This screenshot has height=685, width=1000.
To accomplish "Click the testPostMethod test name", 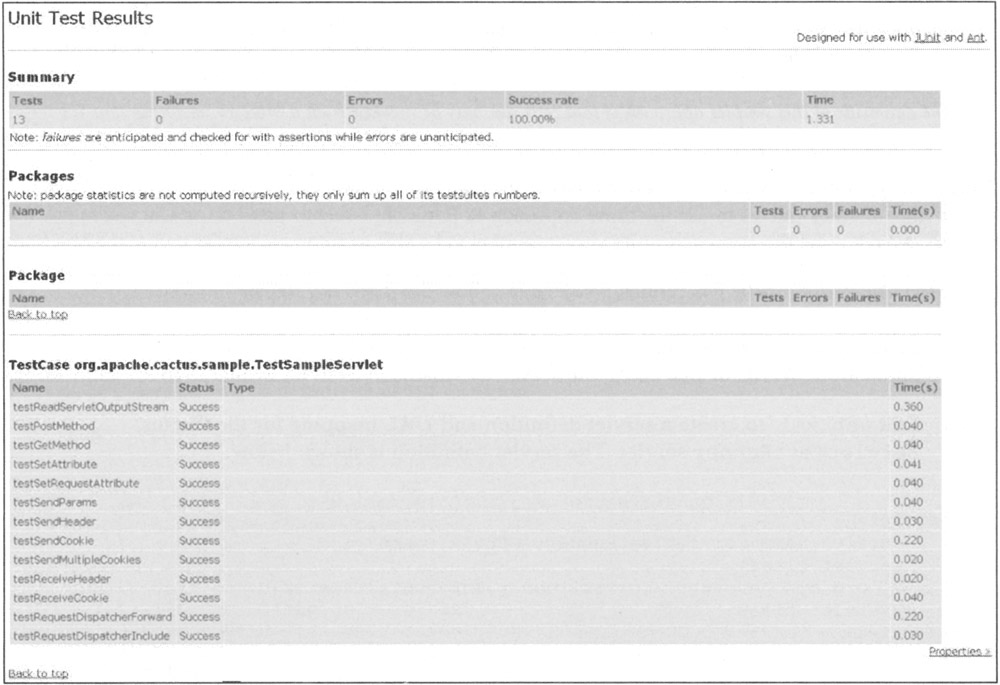I will click(55, 426).
